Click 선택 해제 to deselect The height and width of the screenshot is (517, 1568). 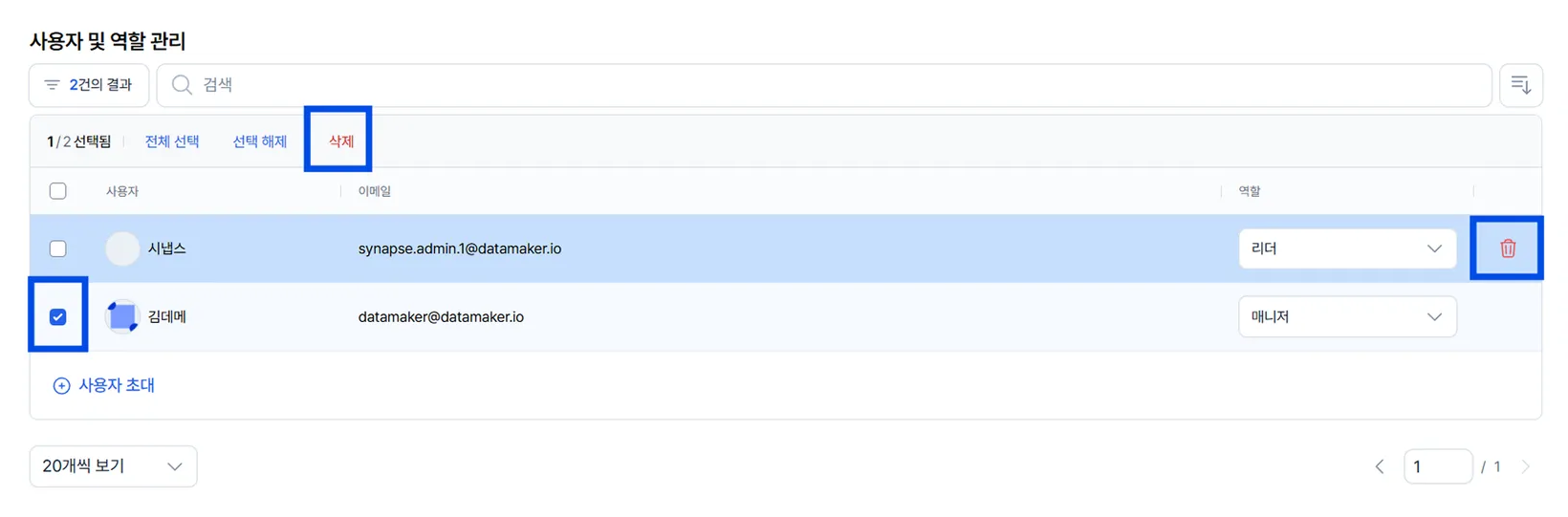[x=260, y=141]
